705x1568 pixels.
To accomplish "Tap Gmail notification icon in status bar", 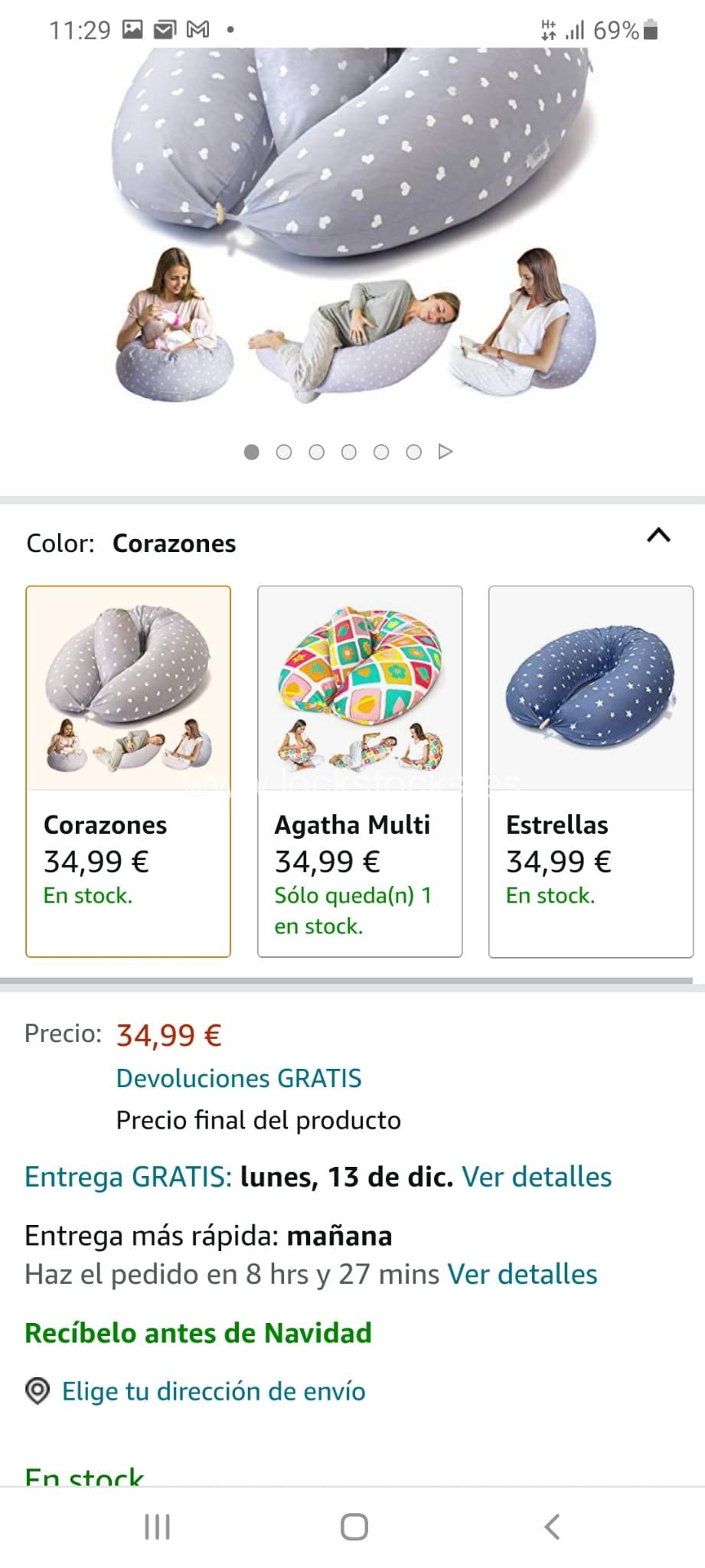I will pos(198,30).
